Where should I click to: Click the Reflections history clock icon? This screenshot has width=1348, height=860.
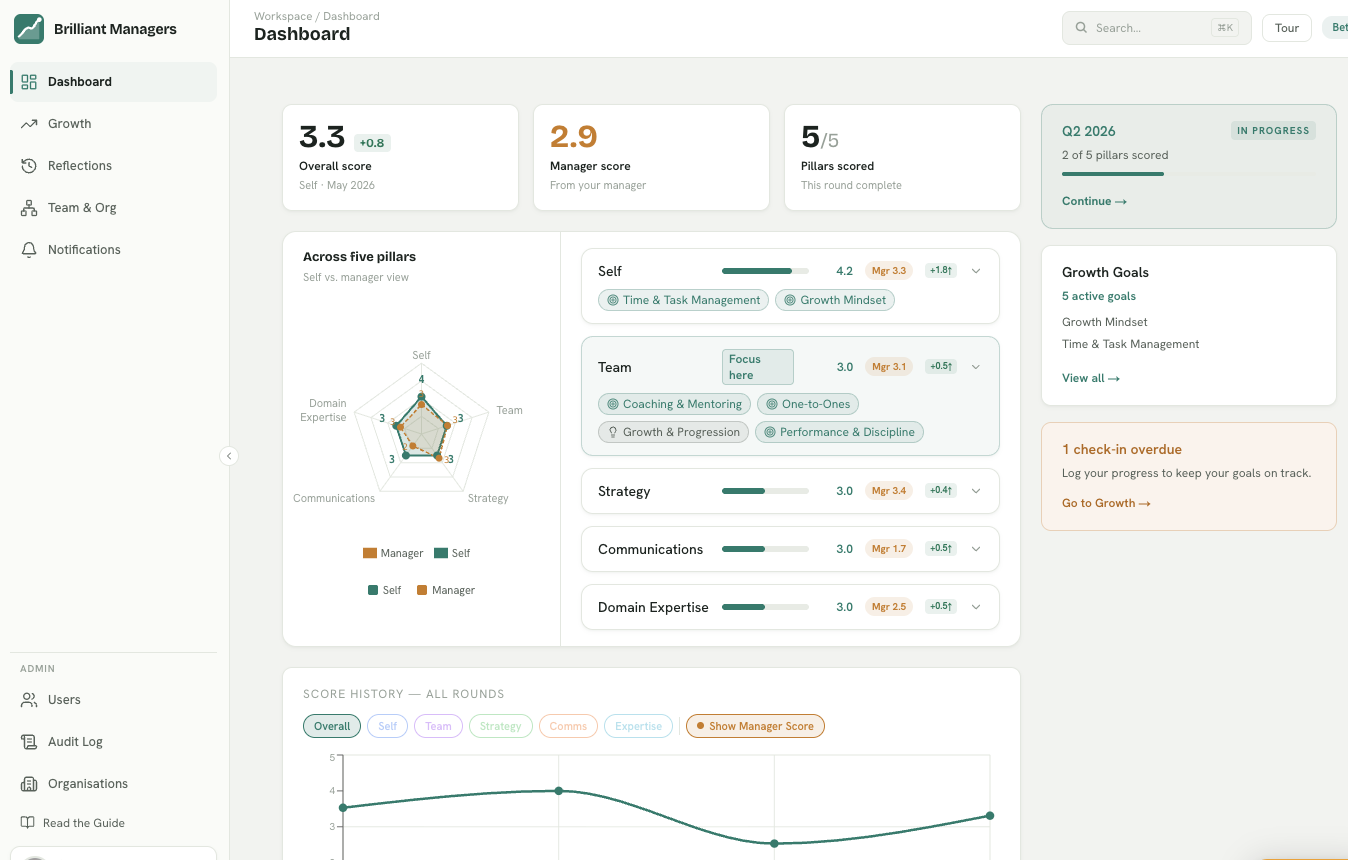[29, 166]
